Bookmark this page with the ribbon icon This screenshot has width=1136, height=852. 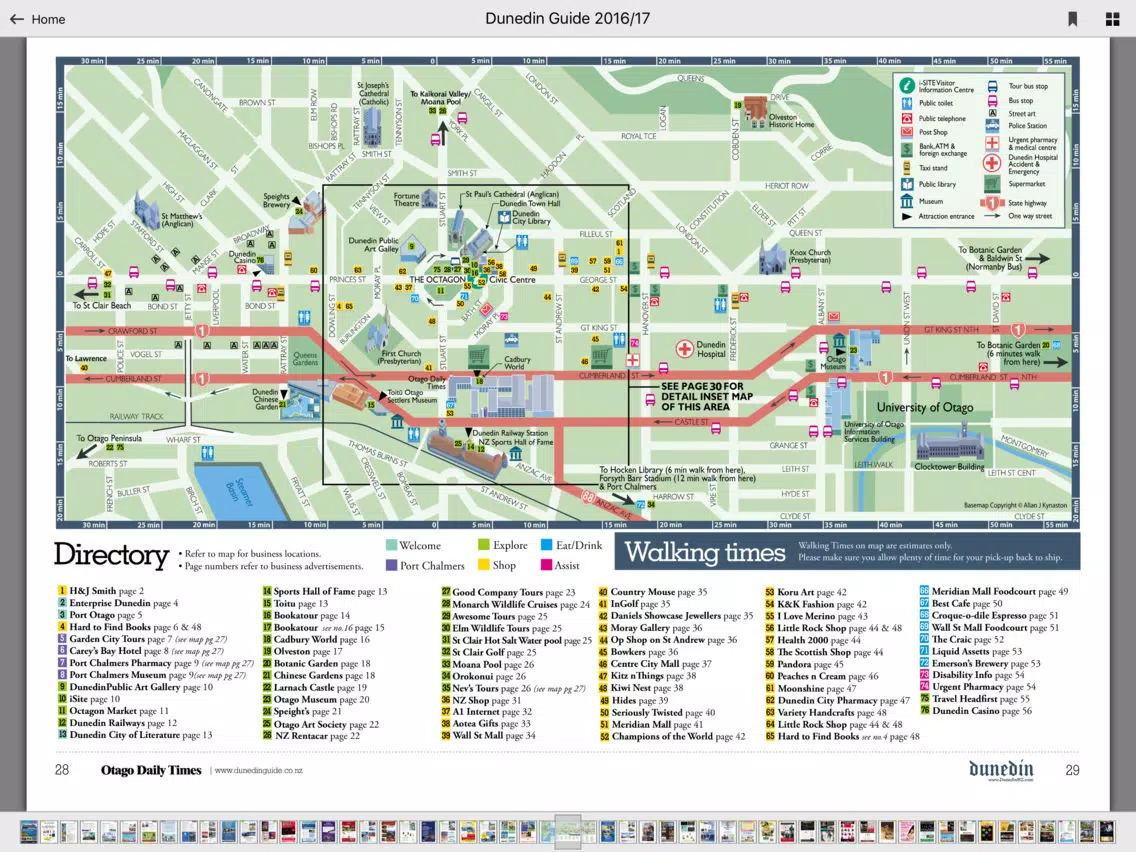(1073, 20)
